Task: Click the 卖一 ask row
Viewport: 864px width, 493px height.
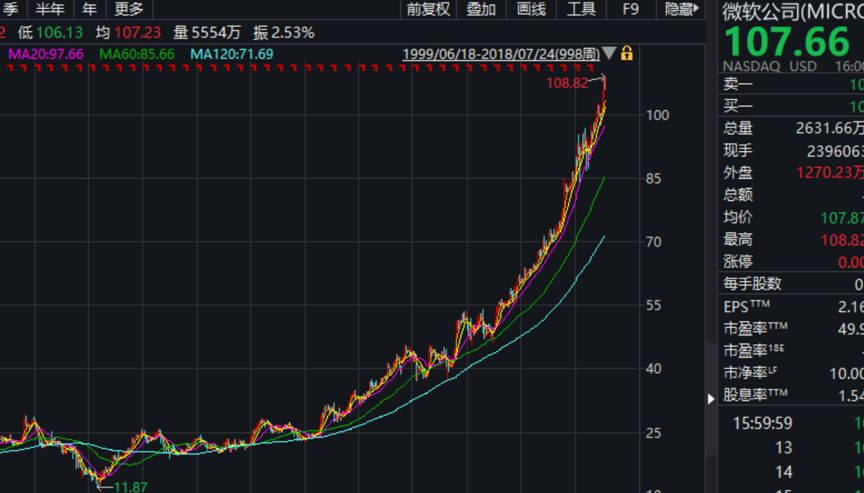Action: (x=793, y=84)
